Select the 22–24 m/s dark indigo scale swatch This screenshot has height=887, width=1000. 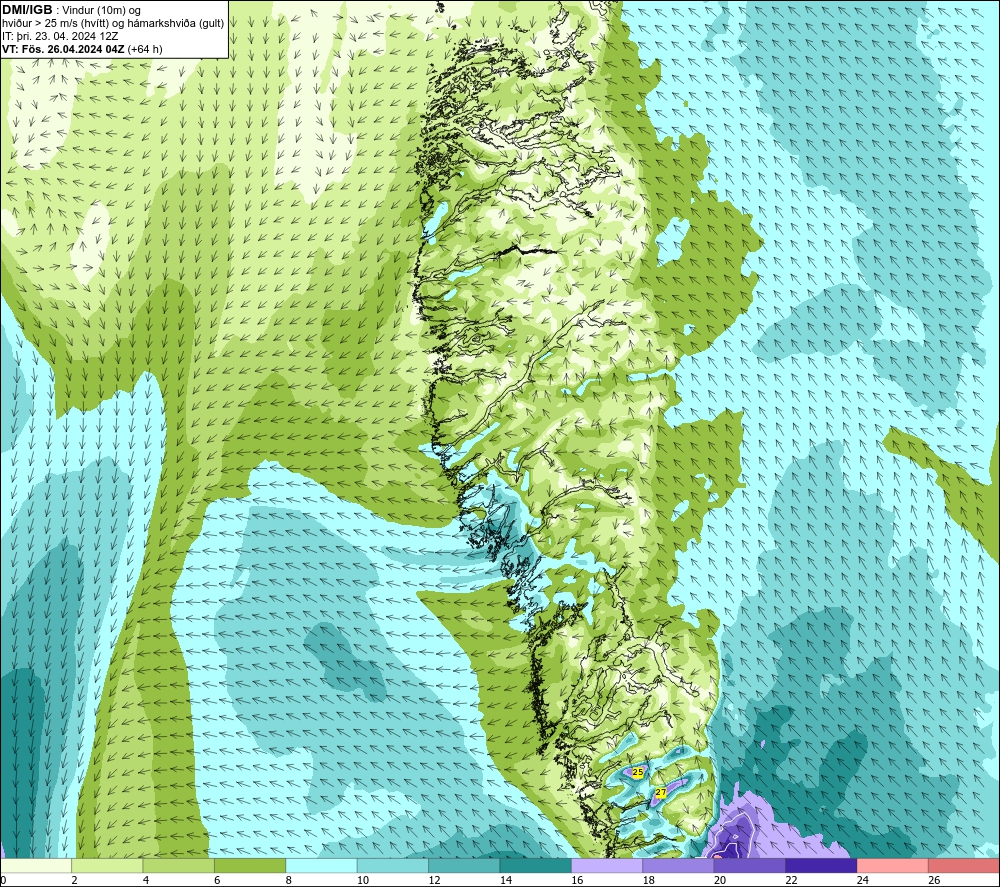click(821, 866)
